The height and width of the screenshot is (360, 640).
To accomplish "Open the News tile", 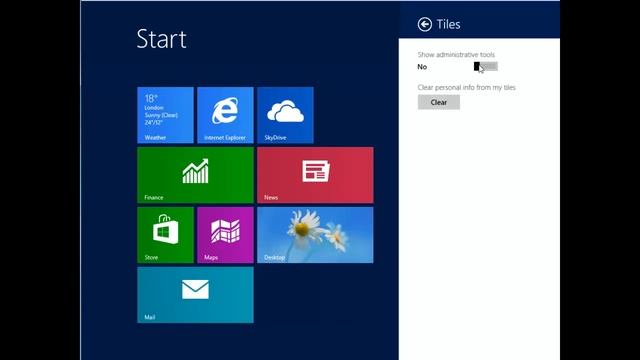I will coord(315,175).
